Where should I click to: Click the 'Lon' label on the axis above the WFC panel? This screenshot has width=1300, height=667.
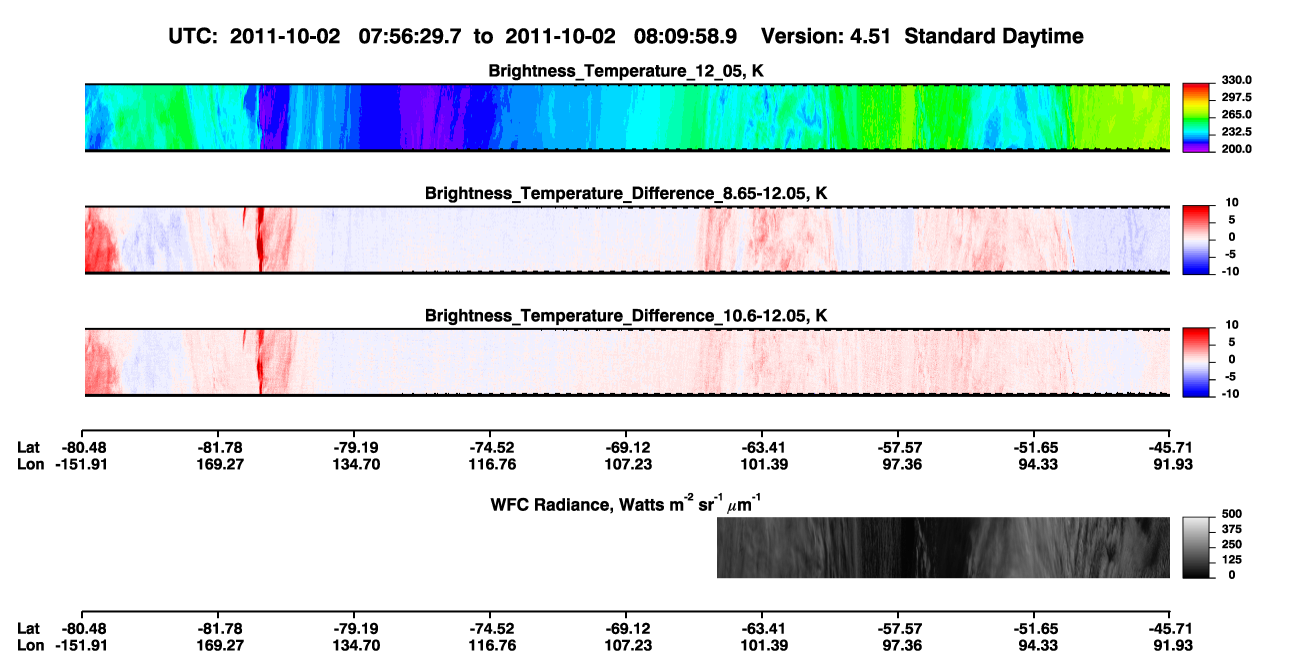point(30,464)
